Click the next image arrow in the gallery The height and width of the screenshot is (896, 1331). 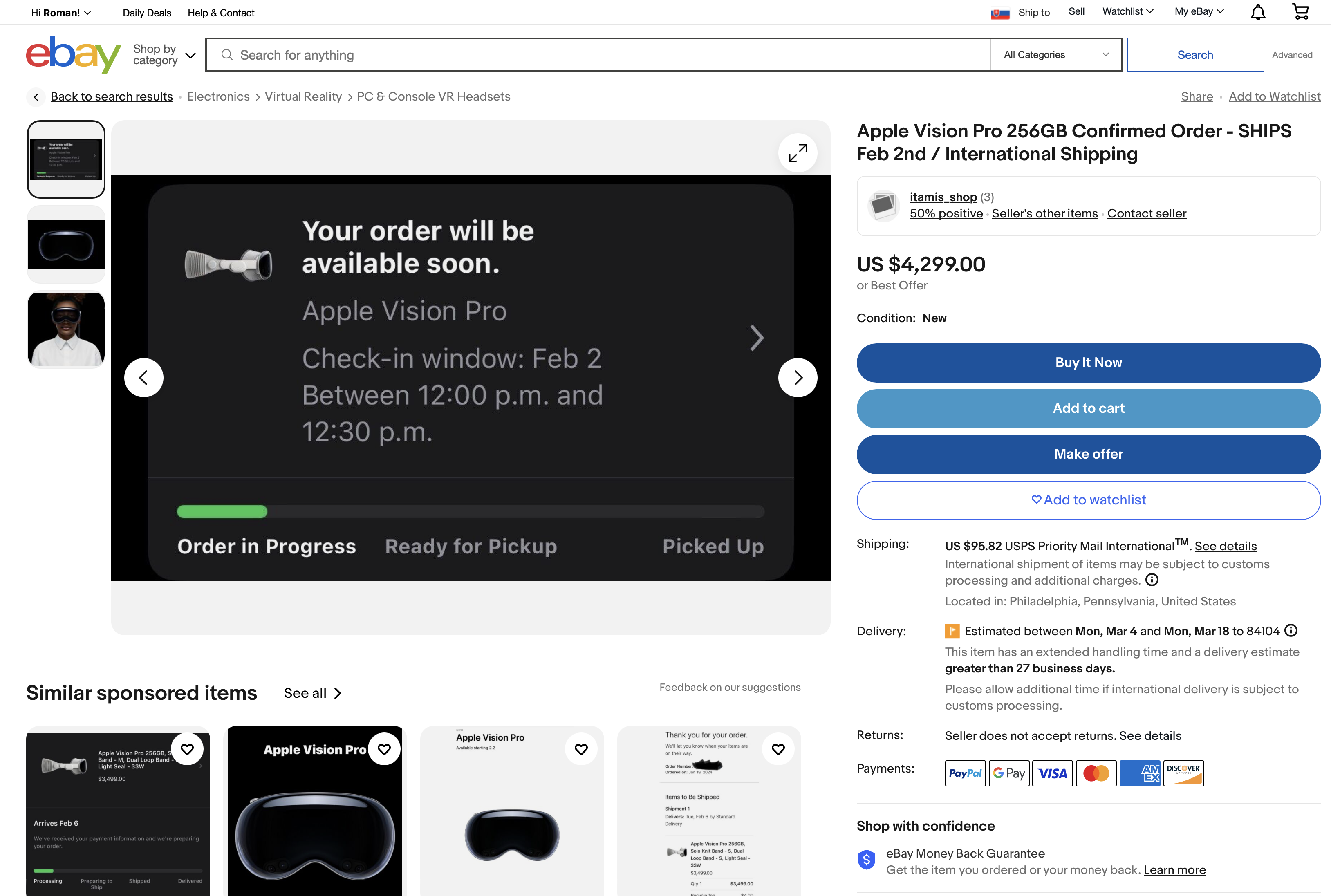tap(798, 377)
